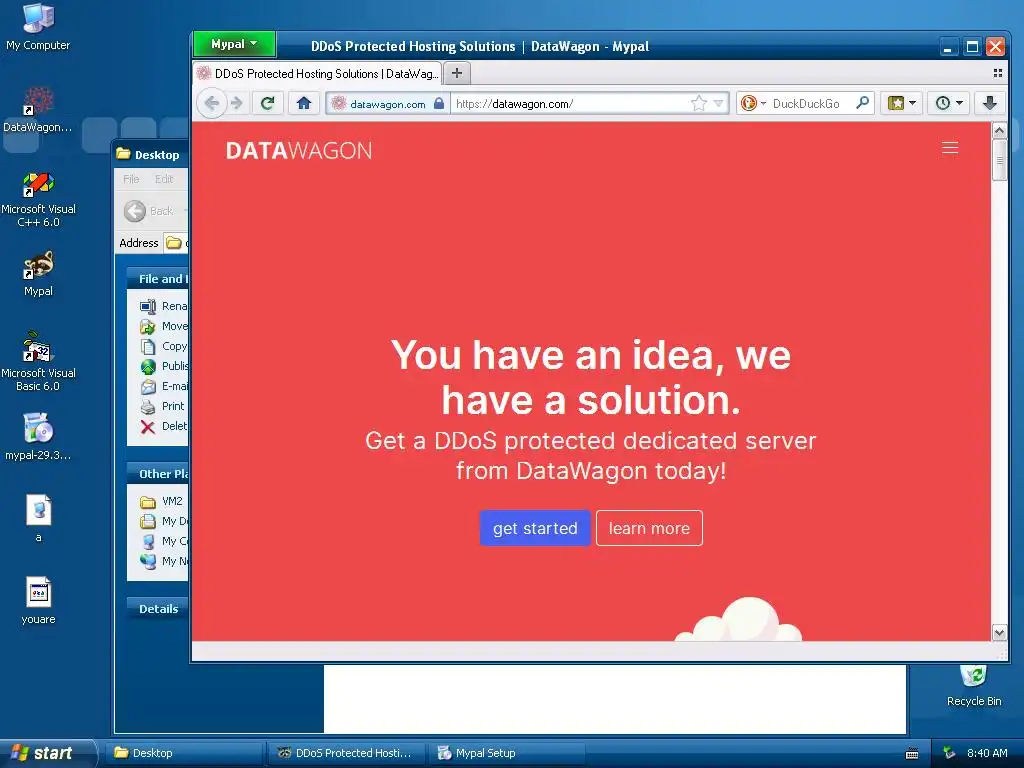Expand the URL history dropdown arrow
1024x768 pixels.
click(718, 103)
